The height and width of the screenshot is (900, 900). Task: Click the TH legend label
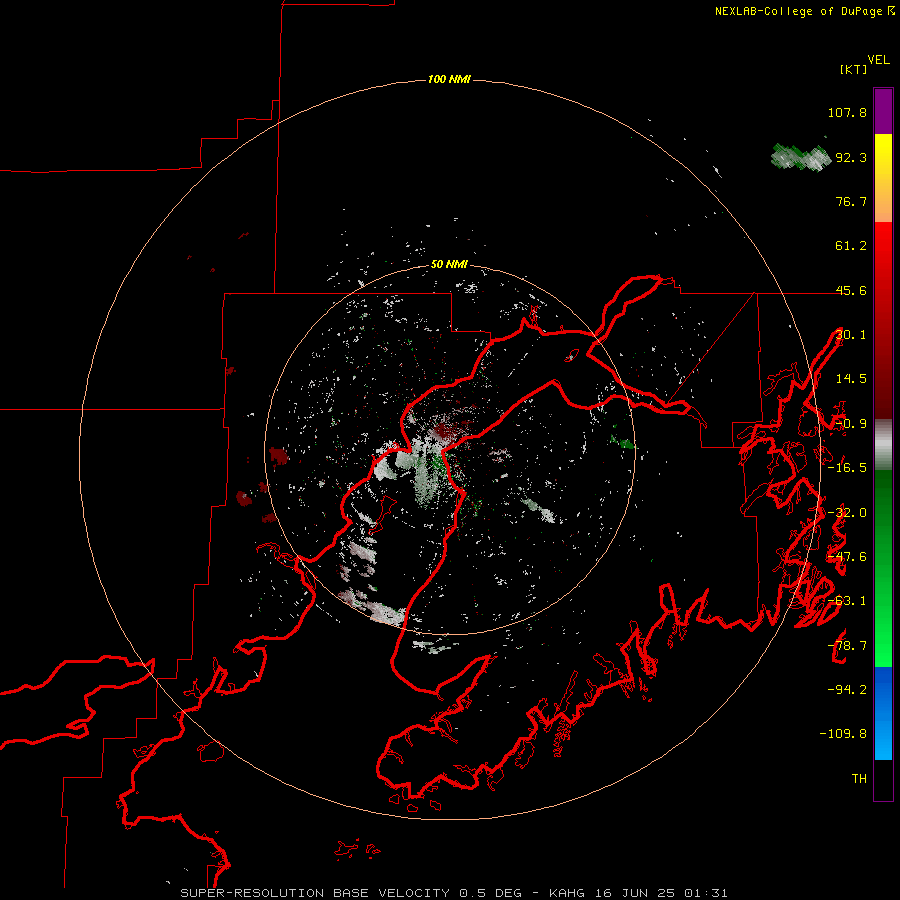[x=859, y=778]
